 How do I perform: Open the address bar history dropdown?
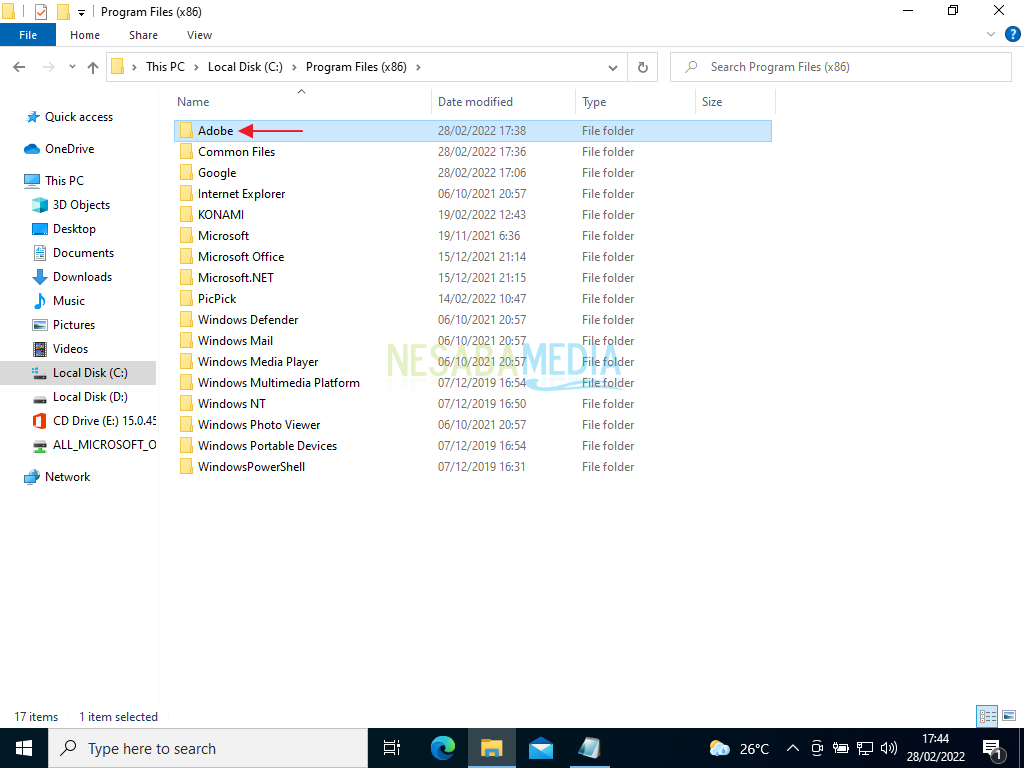(613, 66)
